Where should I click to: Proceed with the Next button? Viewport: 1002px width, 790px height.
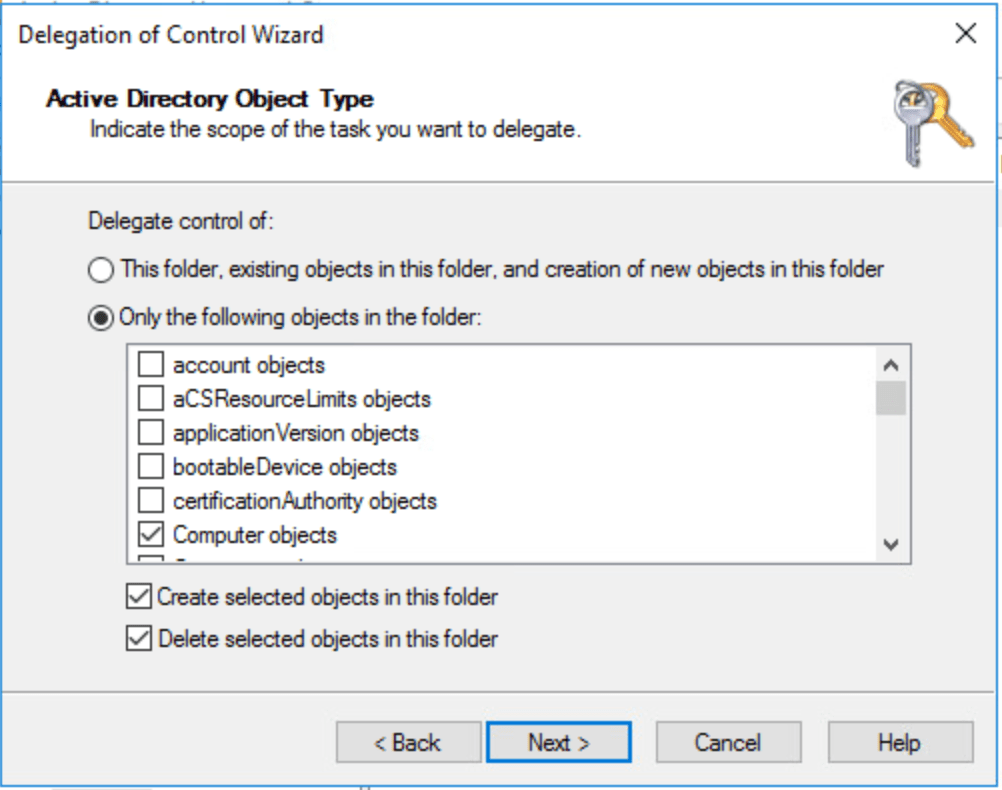tap(558, 742)
